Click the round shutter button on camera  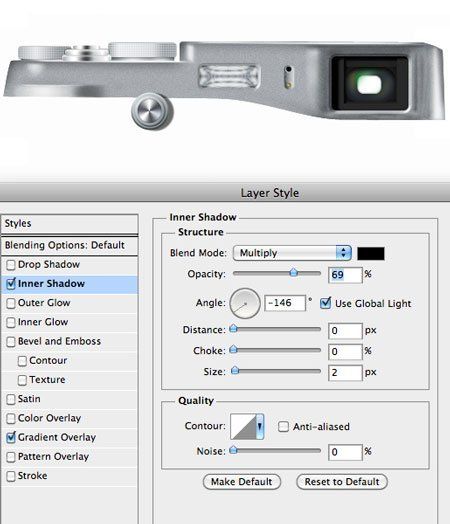coord(152,112)
